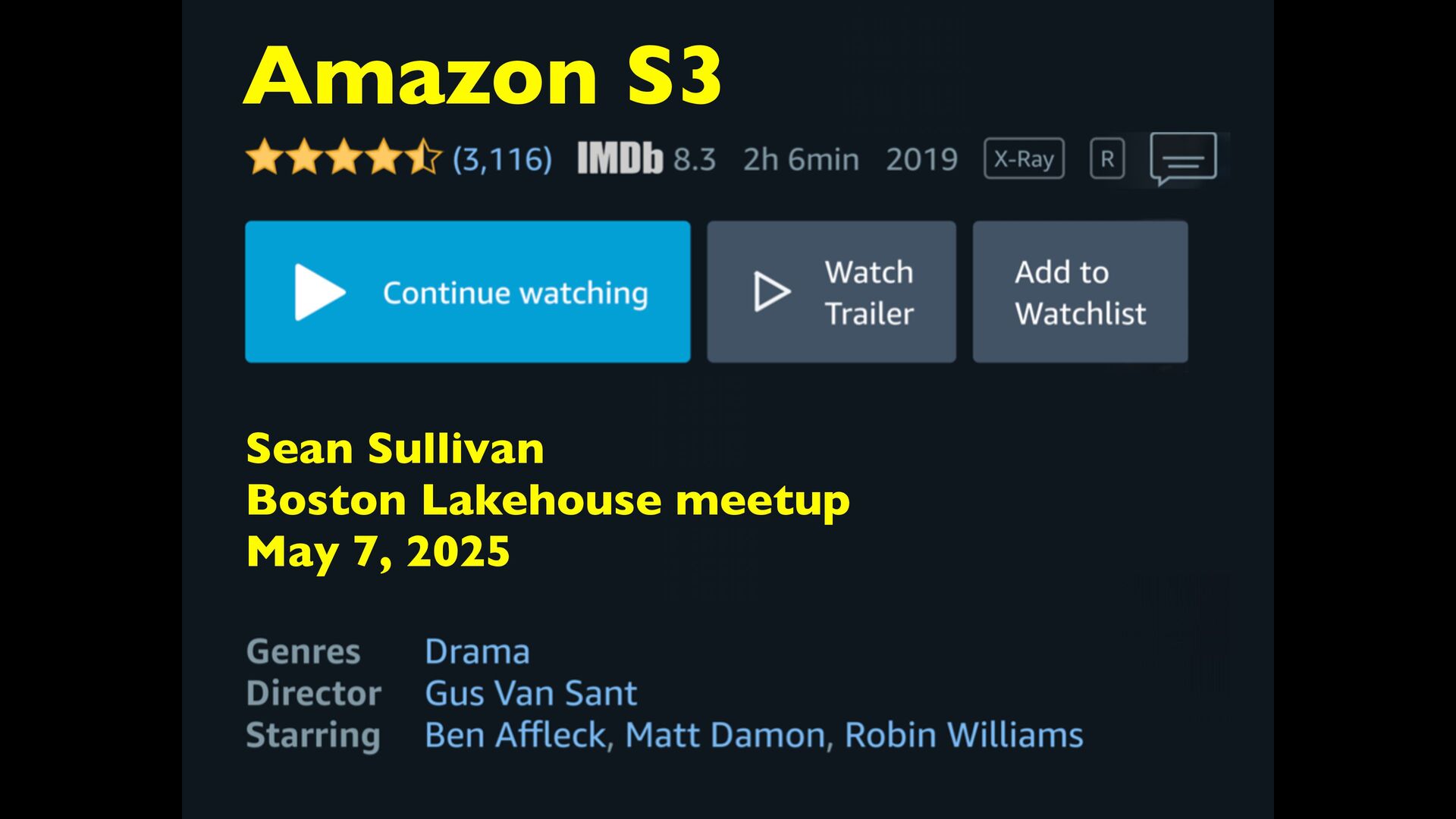Click the outlined trailer play icon
This screenshot has width=1456, height=819.
click(x=771, y=292)
